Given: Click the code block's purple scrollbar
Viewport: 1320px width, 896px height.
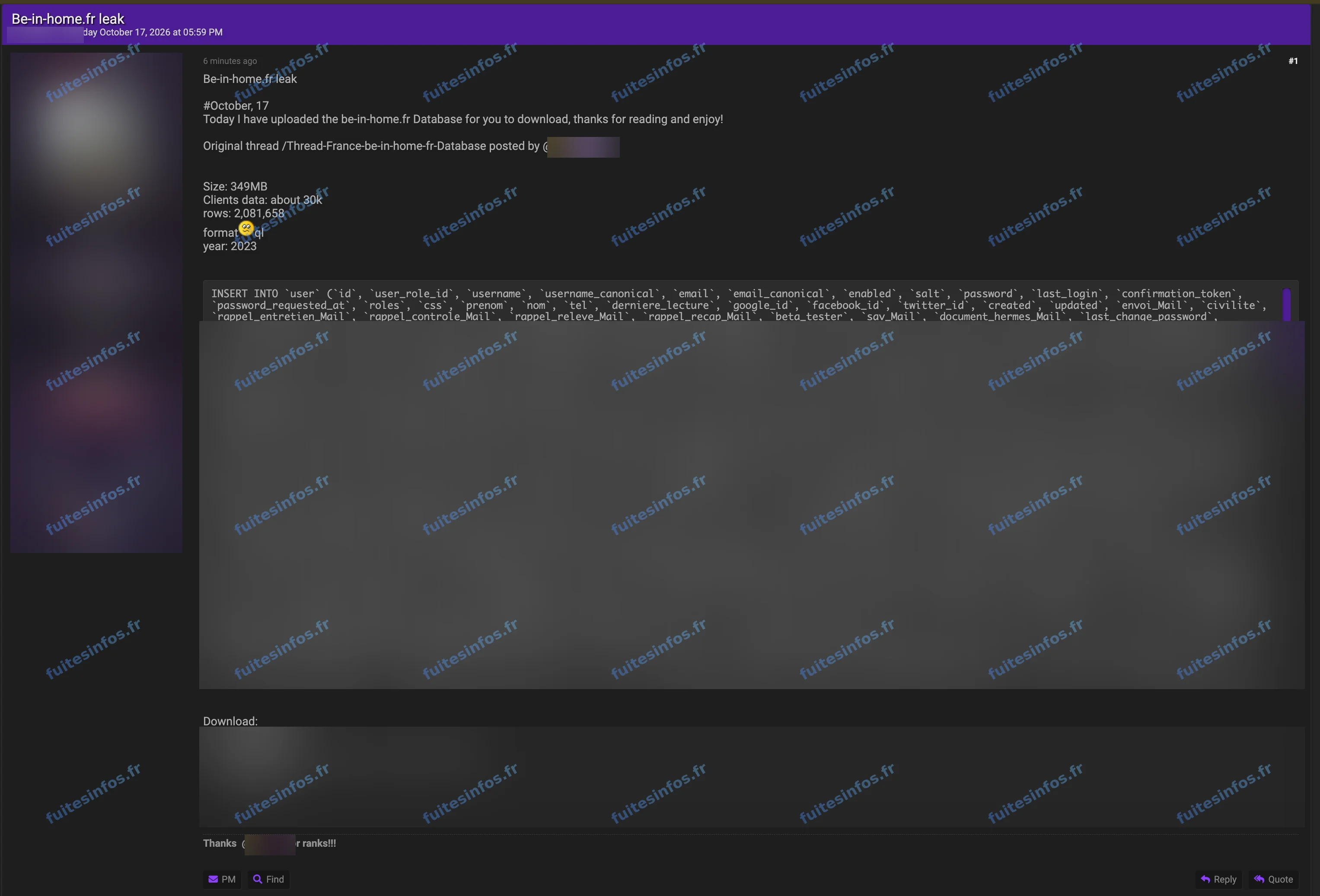Looking at the screenshot, I should coord(1286,305).
